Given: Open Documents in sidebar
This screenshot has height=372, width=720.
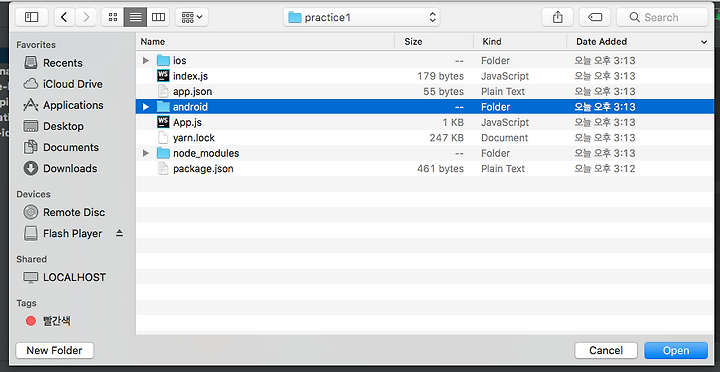Looking at the screenshot, I should [71, 147].
